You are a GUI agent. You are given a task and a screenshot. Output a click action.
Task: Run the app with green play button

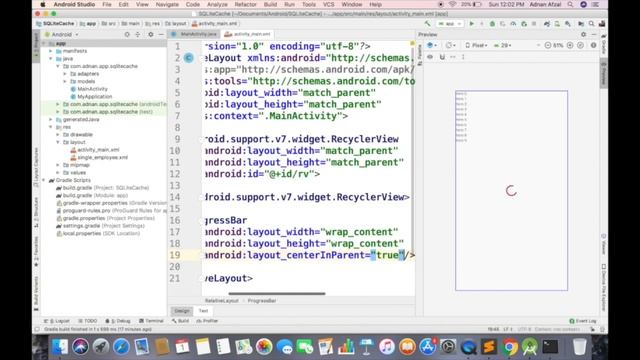[x=471, y=24]
